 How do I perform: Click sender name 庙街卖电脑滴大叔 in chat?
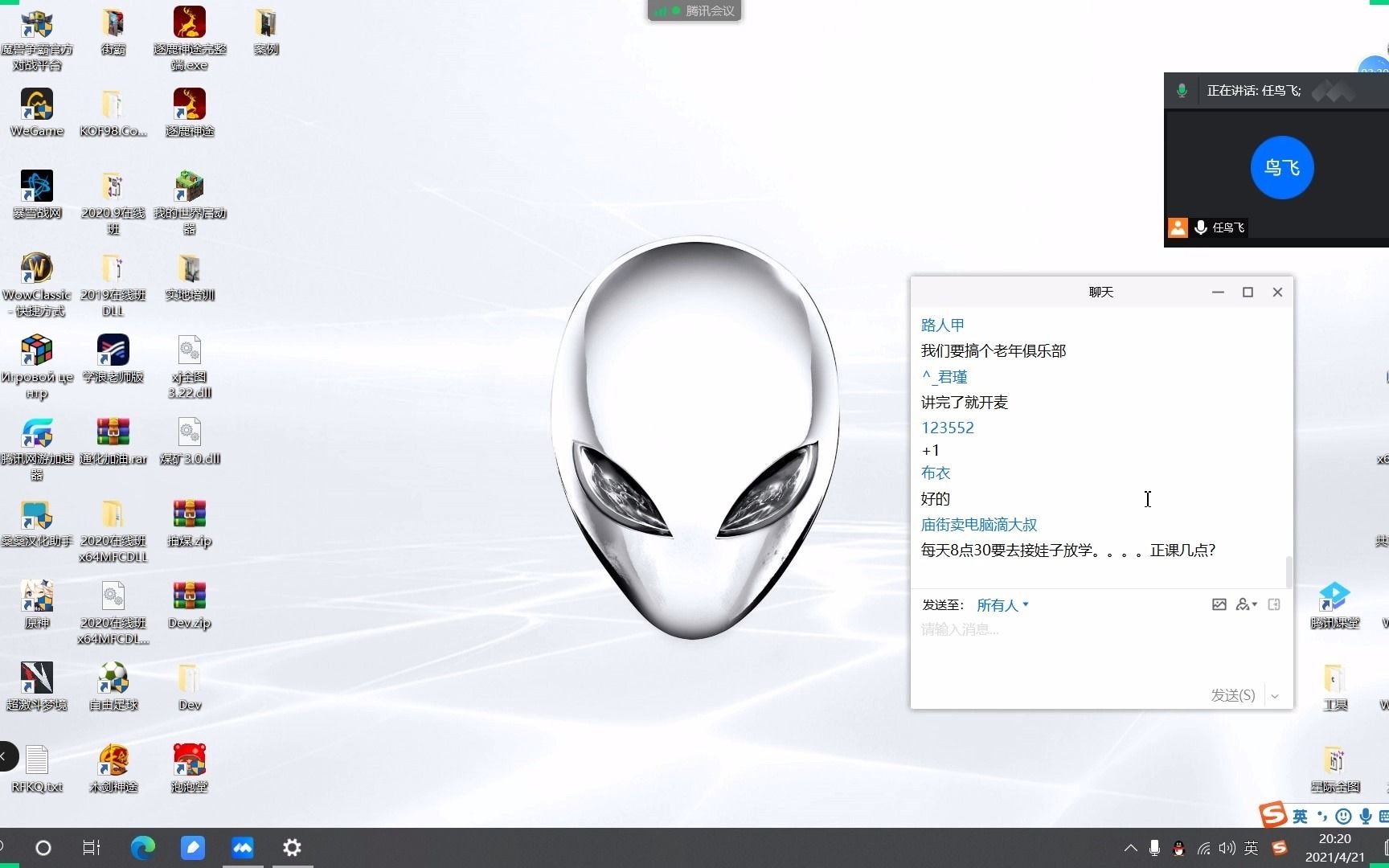coord(978,524)
